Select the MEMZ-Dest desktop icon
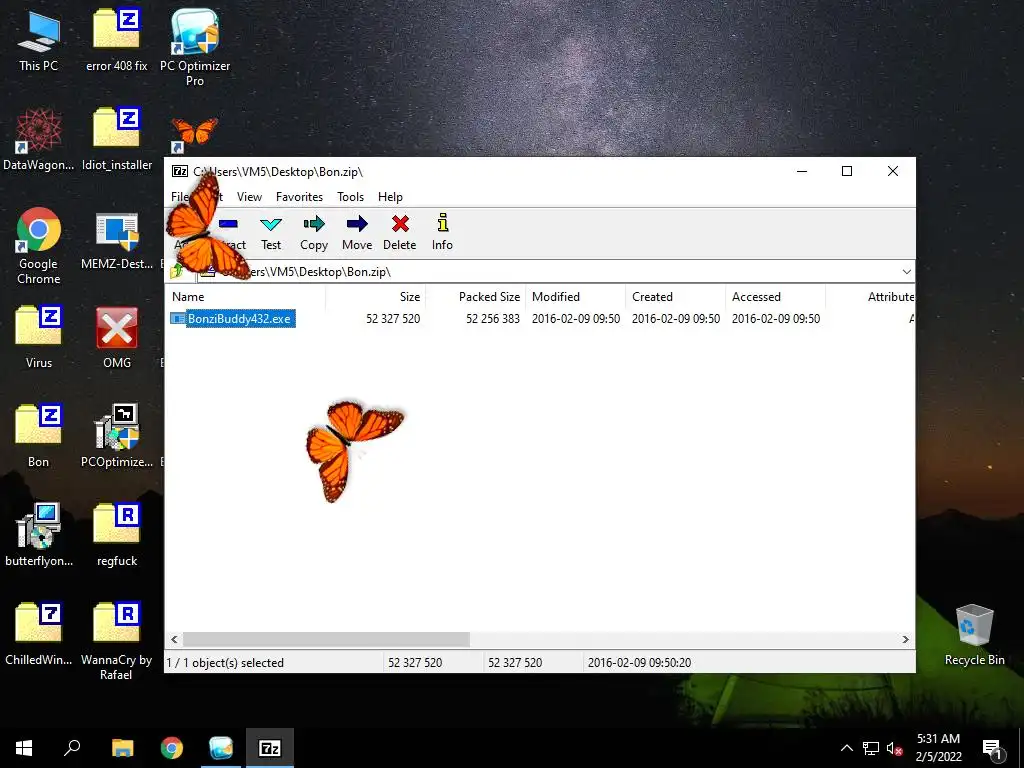1024x768 pixels. (x=117, y=240)
